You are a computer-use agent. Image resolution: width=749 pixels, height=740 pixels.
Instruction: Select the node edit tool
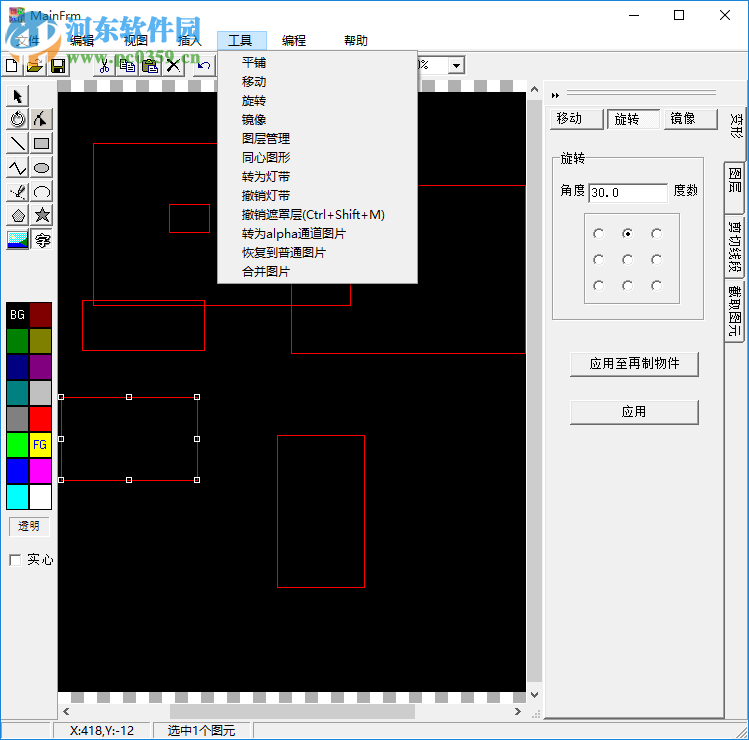pyautogui.click(x=41, y=119)
